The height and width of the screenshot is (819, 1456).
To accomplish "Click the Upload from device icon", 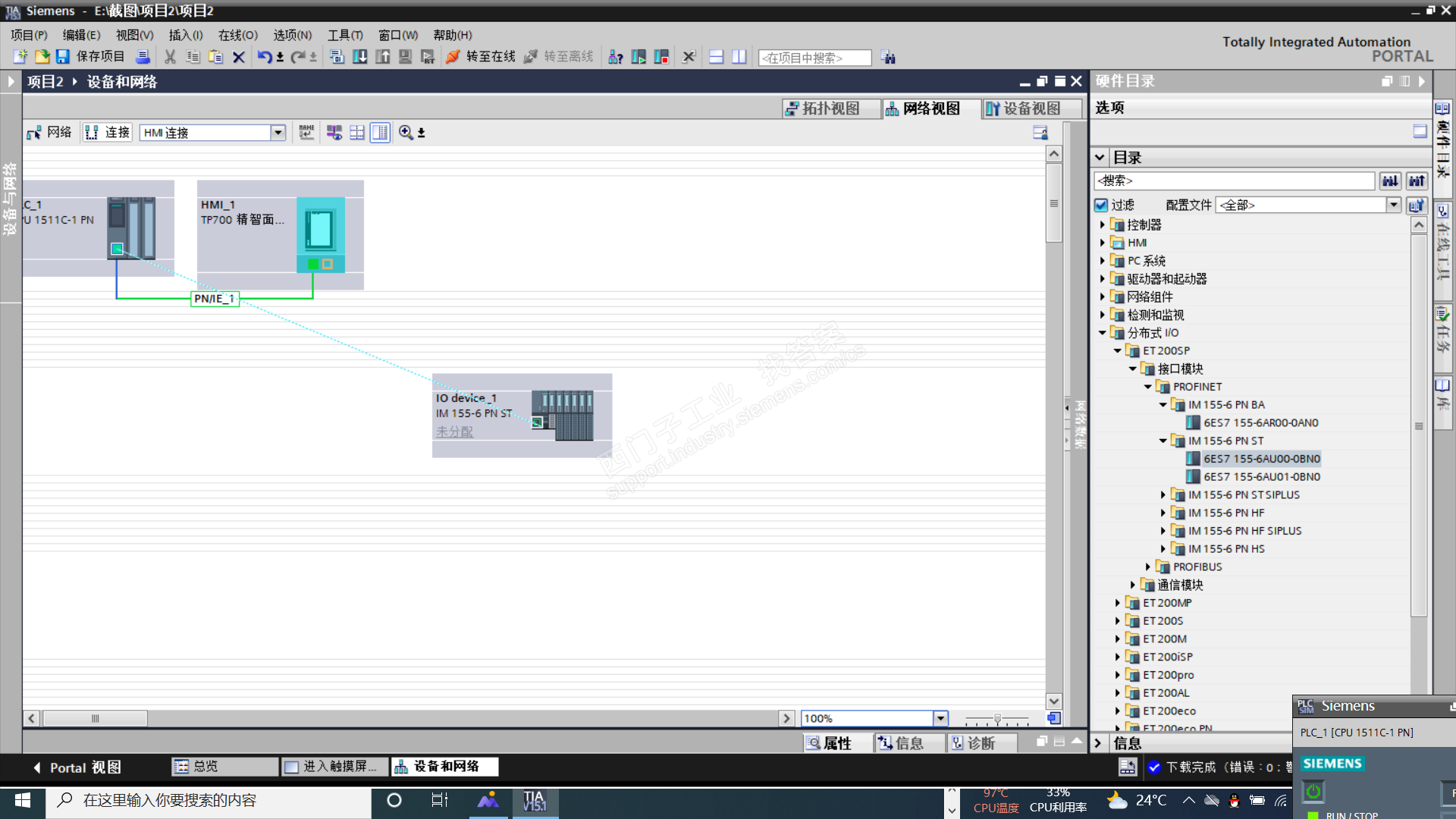I will 383,57.
